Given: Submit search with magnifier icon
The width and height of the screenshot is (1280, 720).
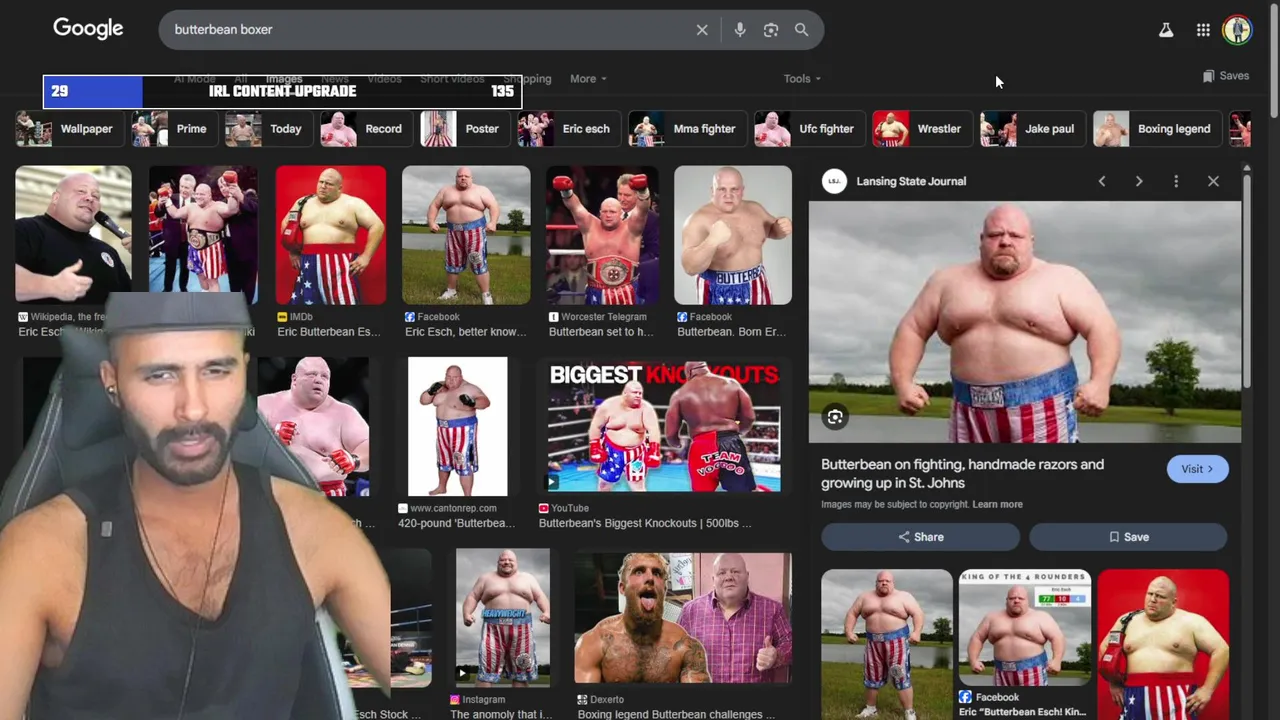Looking at the screenshot, I should coord(801,30).
